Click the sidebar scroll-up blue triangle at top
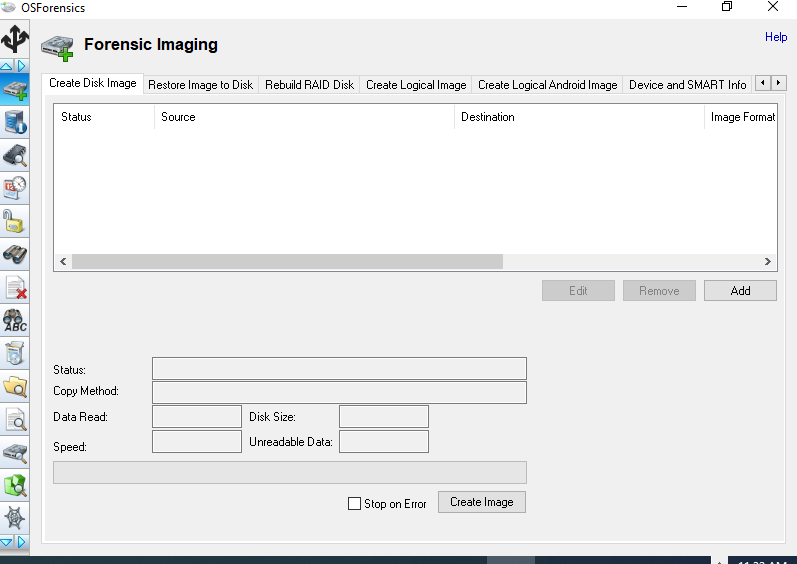 point(7,66)
